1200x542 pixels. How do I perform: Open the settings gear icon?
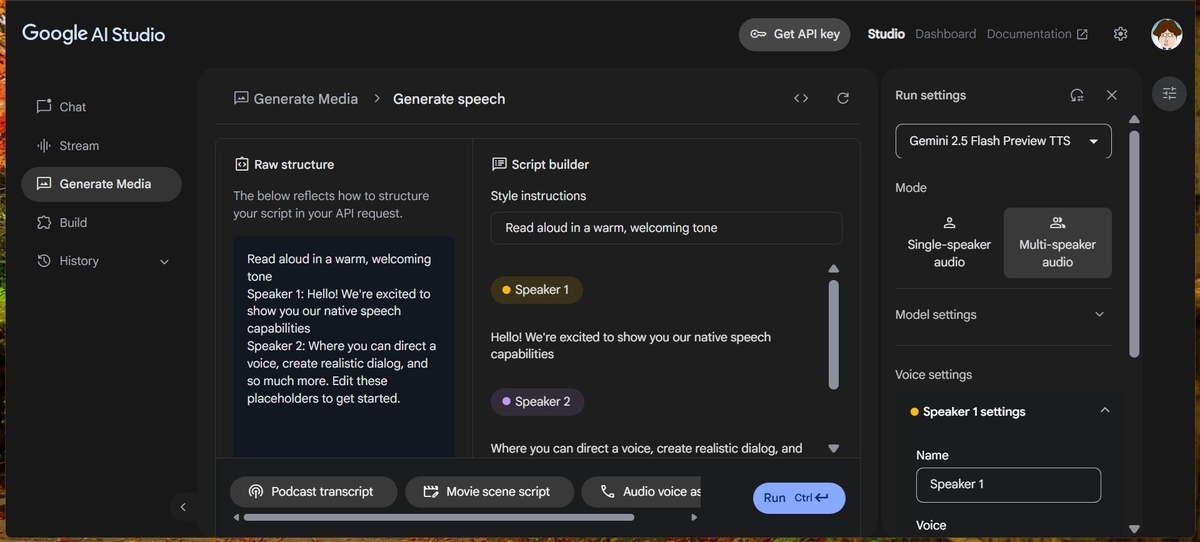pos(1120,34)
